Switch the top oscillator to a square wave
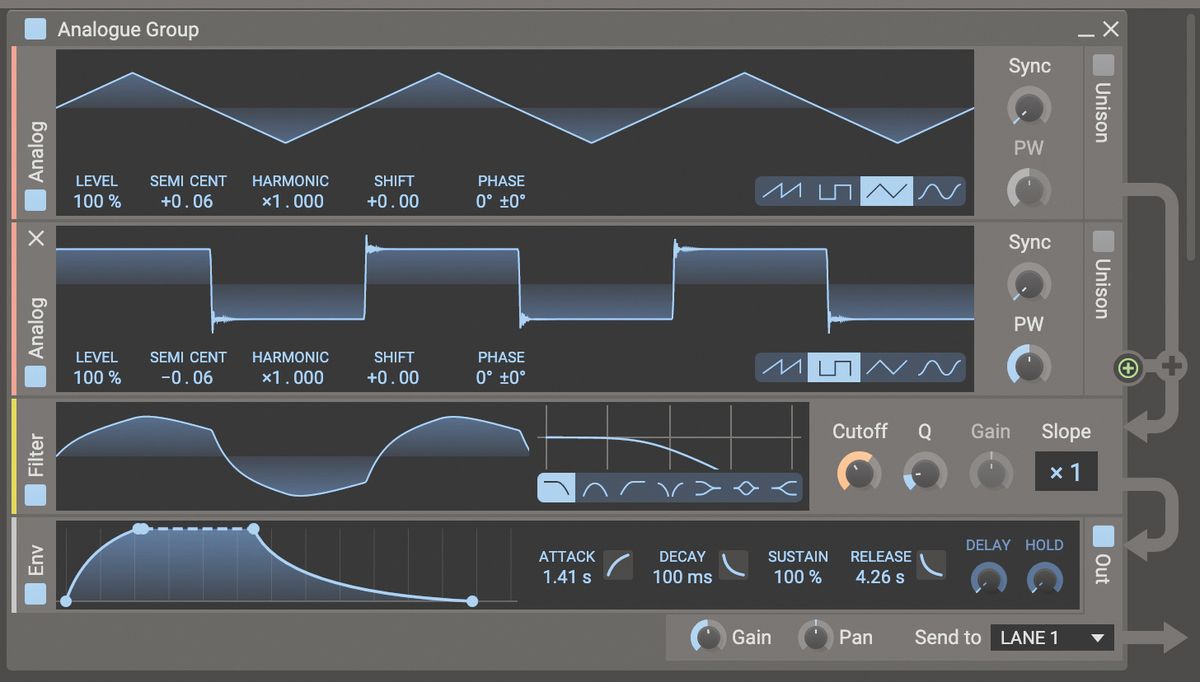 point(835,190)
